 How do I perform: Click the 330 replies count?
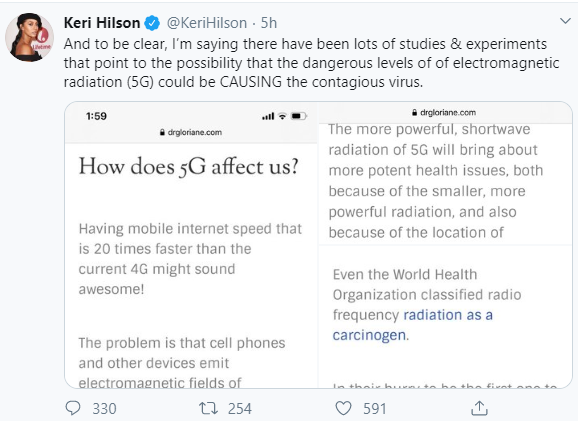(104, 408)
